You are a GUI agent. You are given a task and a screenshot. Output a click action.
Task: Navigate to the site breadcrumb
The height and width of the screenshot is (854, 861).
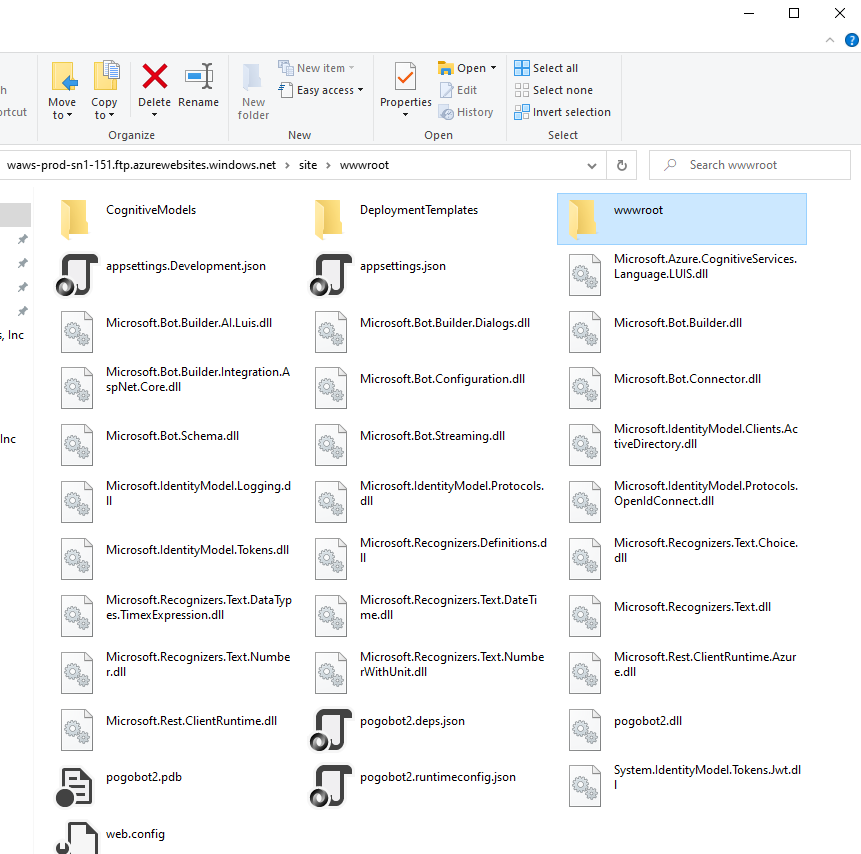click(x=307, y=165)
